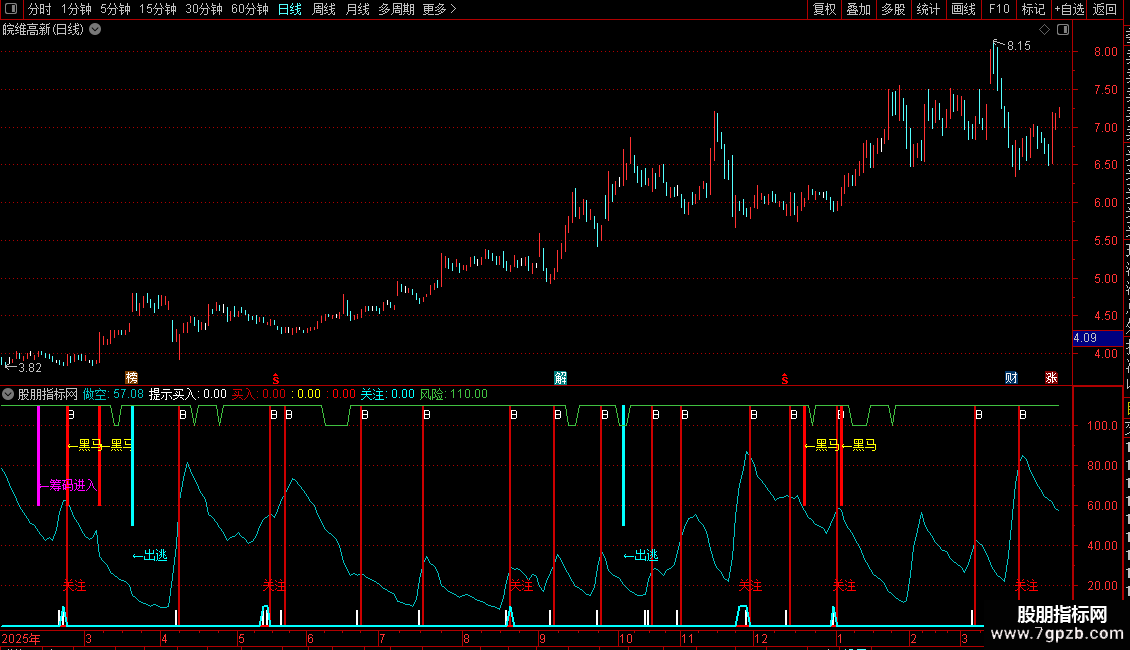Select the 60分钟 period tab
This screenshot has height=650, width=1130.
click(250, 9)
